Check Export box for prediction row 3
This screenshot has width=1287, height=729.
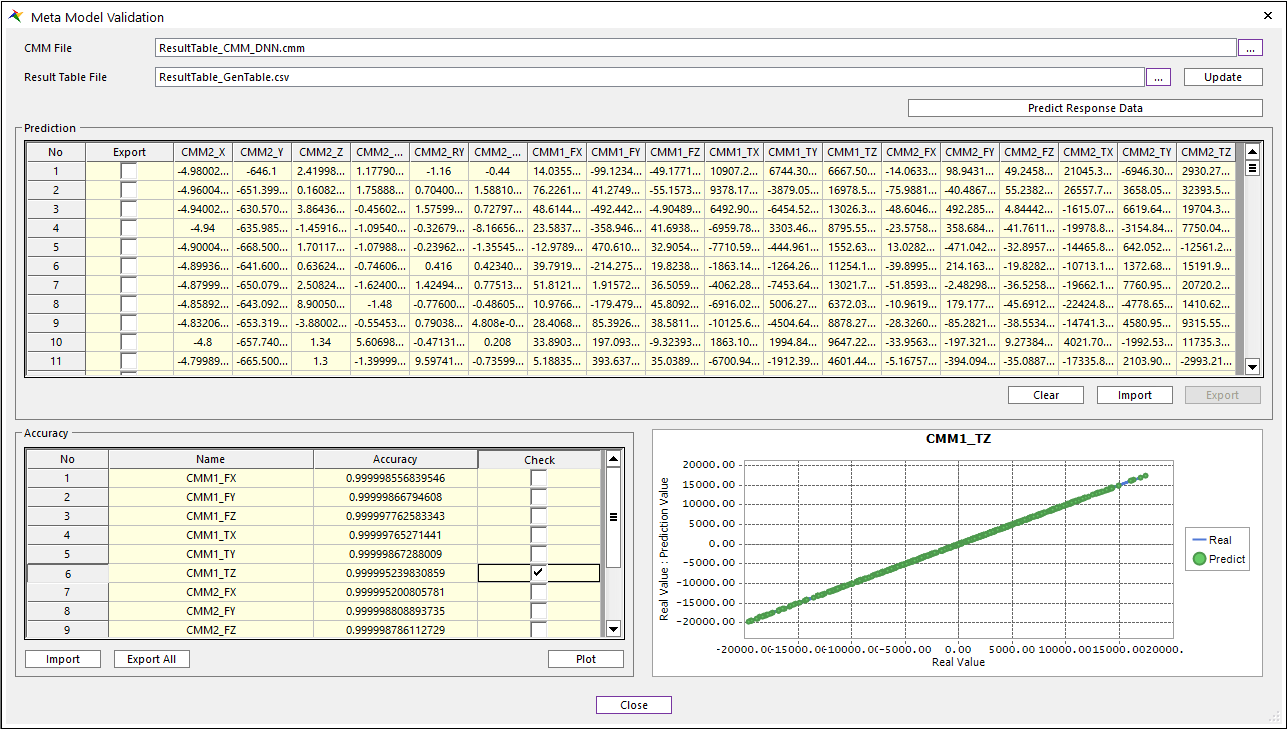[x=129, y=209]
